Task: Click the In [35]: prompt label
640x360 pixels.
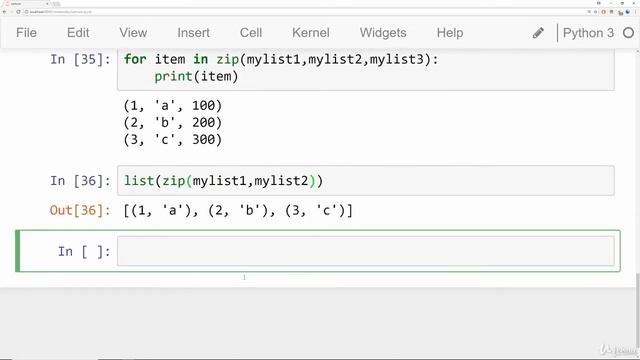Action: point(80,60)
